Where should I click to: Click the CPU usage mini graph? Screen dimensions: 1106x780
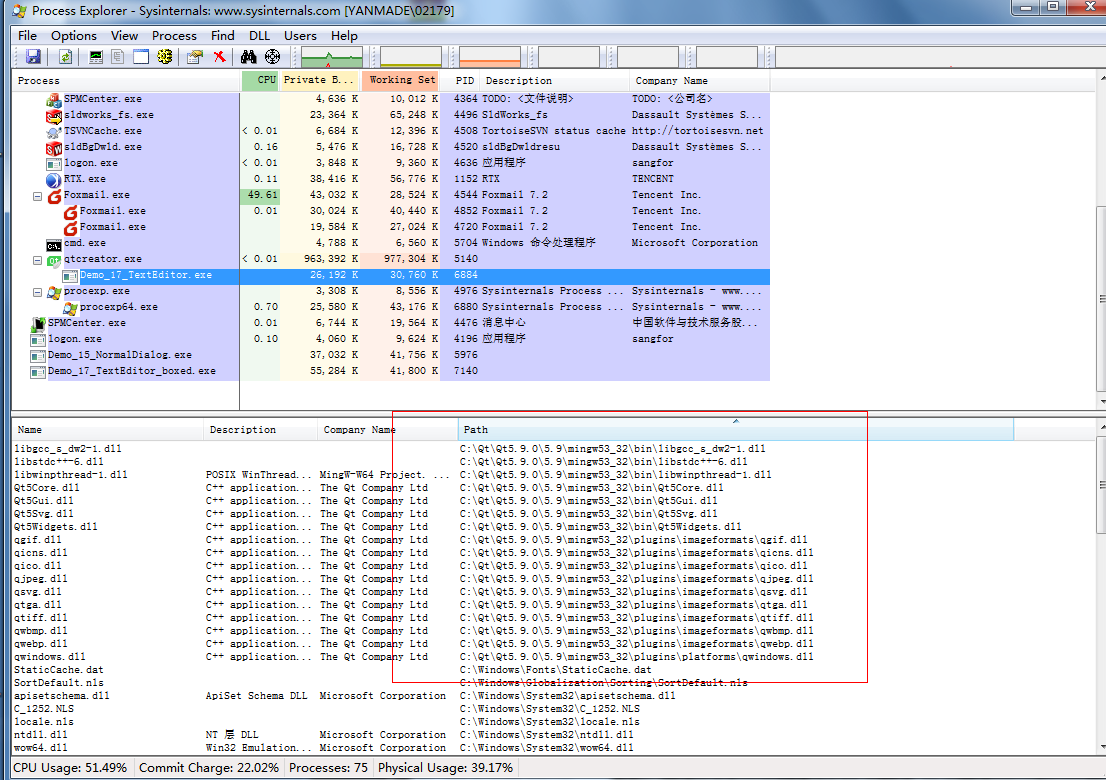pyautogui.click(x=332, y=56)
